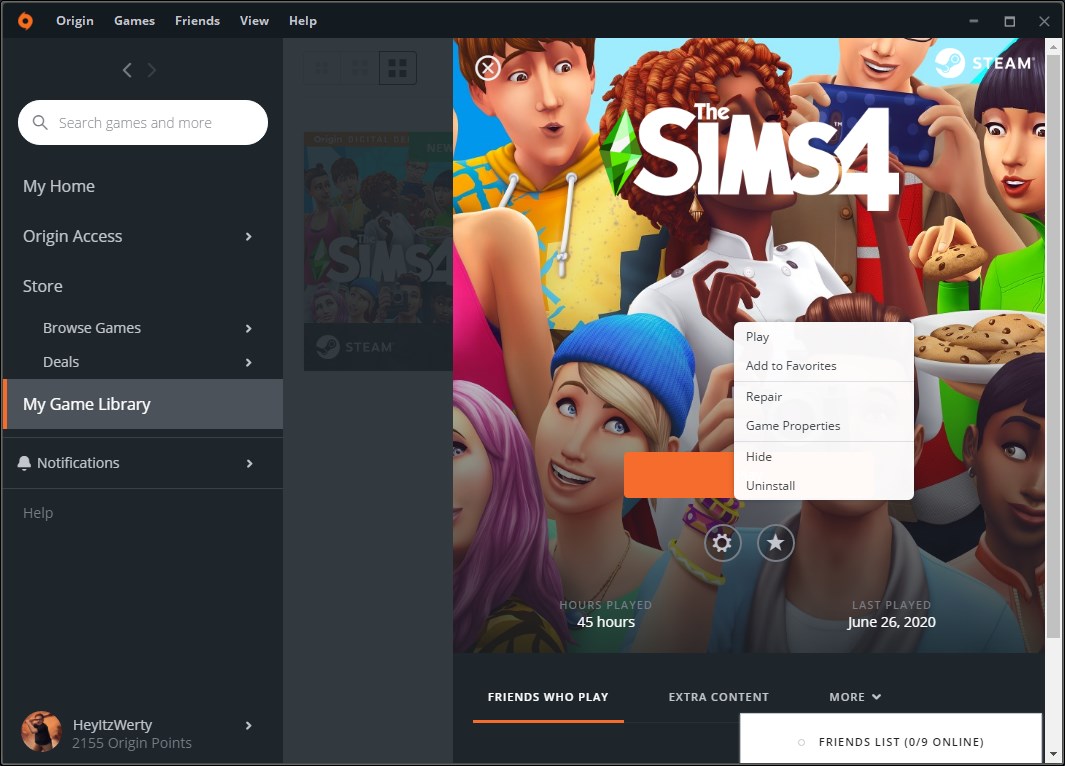Switch to the EXTRA CONTENT tab

click(719, 697)
